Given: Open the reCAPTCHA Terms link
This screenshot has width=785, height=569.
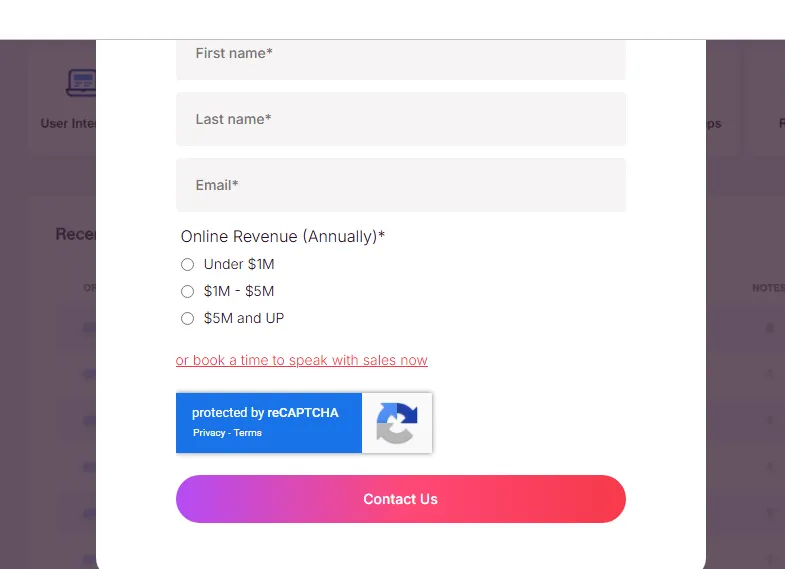Looking at the screenshot, I should pyautogui.click(x=248, y=433).
